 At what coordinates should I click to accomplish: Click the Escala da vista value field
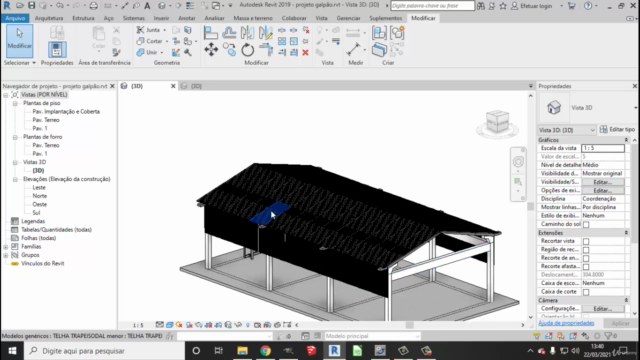tap(602, 148)
